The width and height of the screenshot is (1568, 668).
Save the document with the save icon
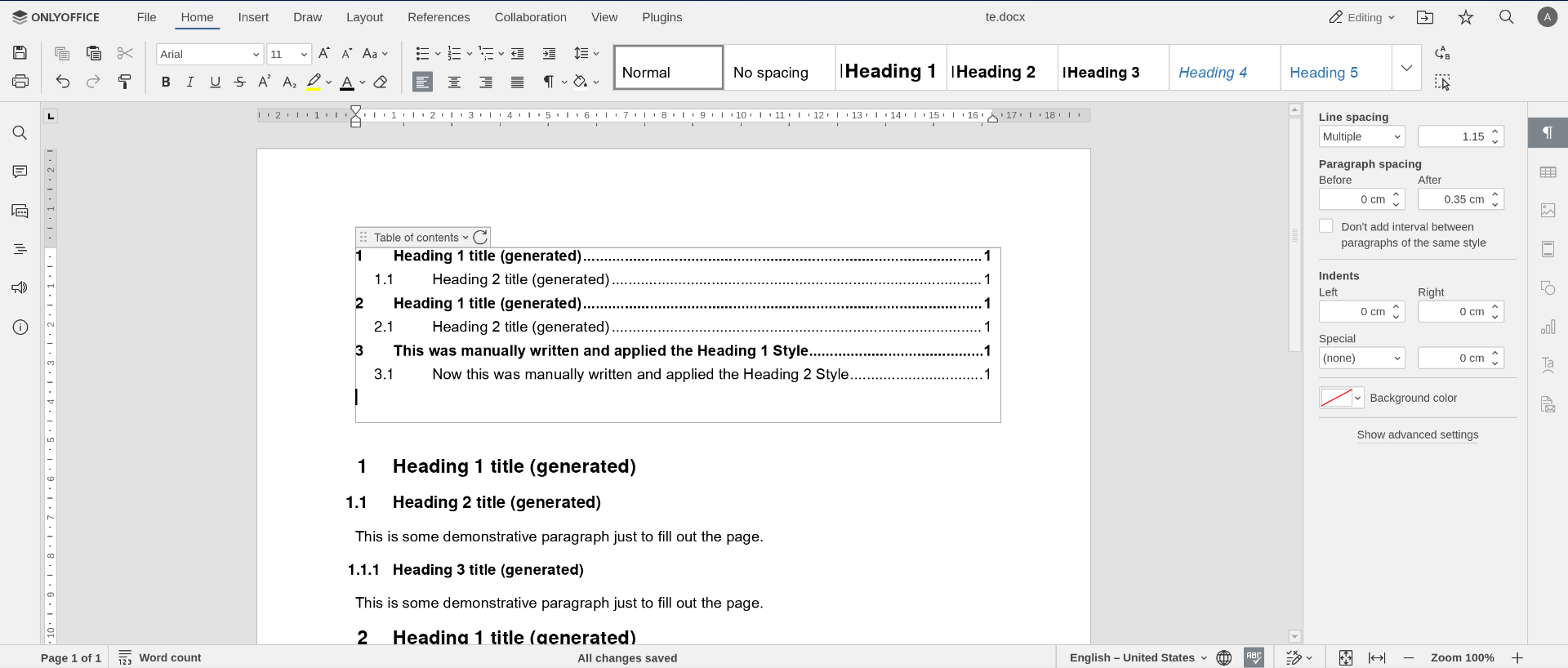click(x=20, y=53)
